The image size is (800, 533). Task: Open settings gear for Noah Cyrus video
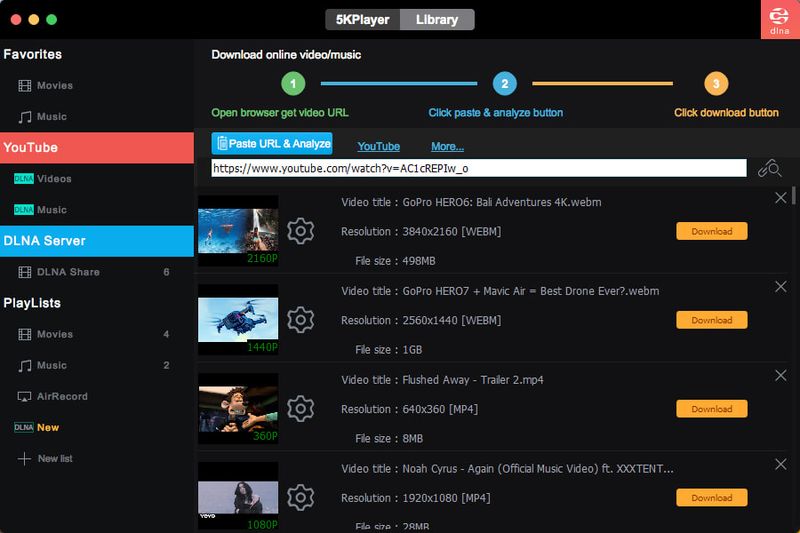[x=301, y=497]
